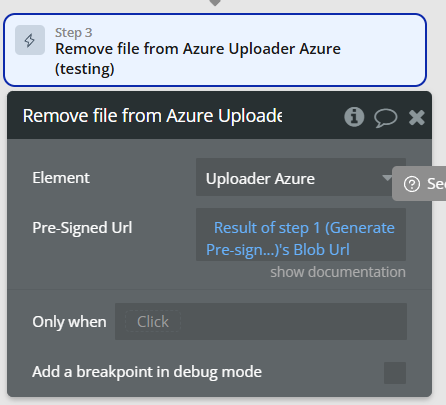The image size is (446, 405).
Task: Open the comment bubble icon in the header
Action: click(386, 118)
